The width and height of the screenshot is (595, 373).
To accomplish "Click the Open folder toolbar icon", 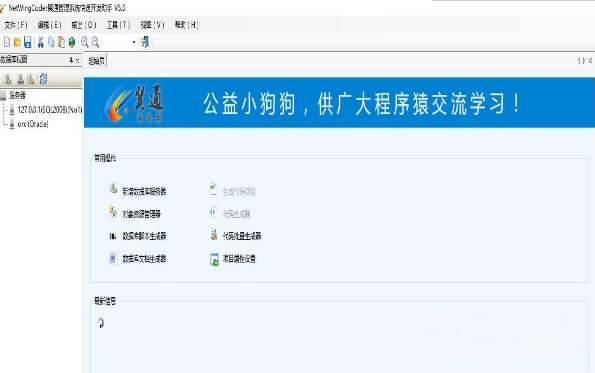I will (17, 42).
